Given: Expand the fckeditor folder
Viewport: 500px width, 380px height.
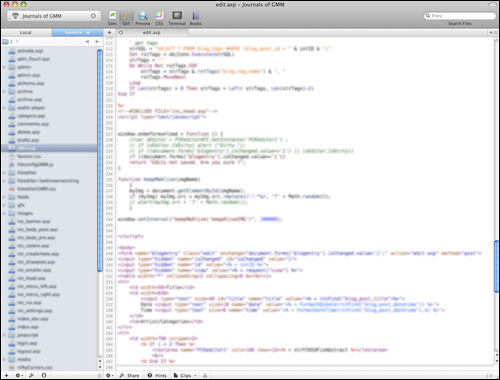Looking at the screenshot, I should pos(4,173).
